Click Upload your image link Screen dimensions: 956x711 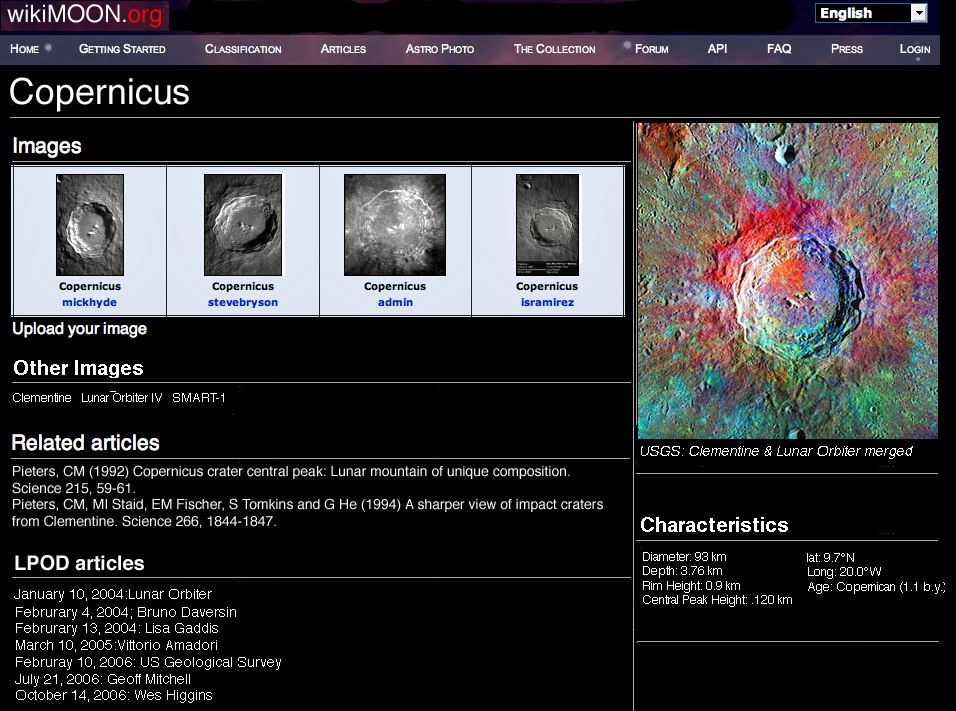click(x=80, y=329)
